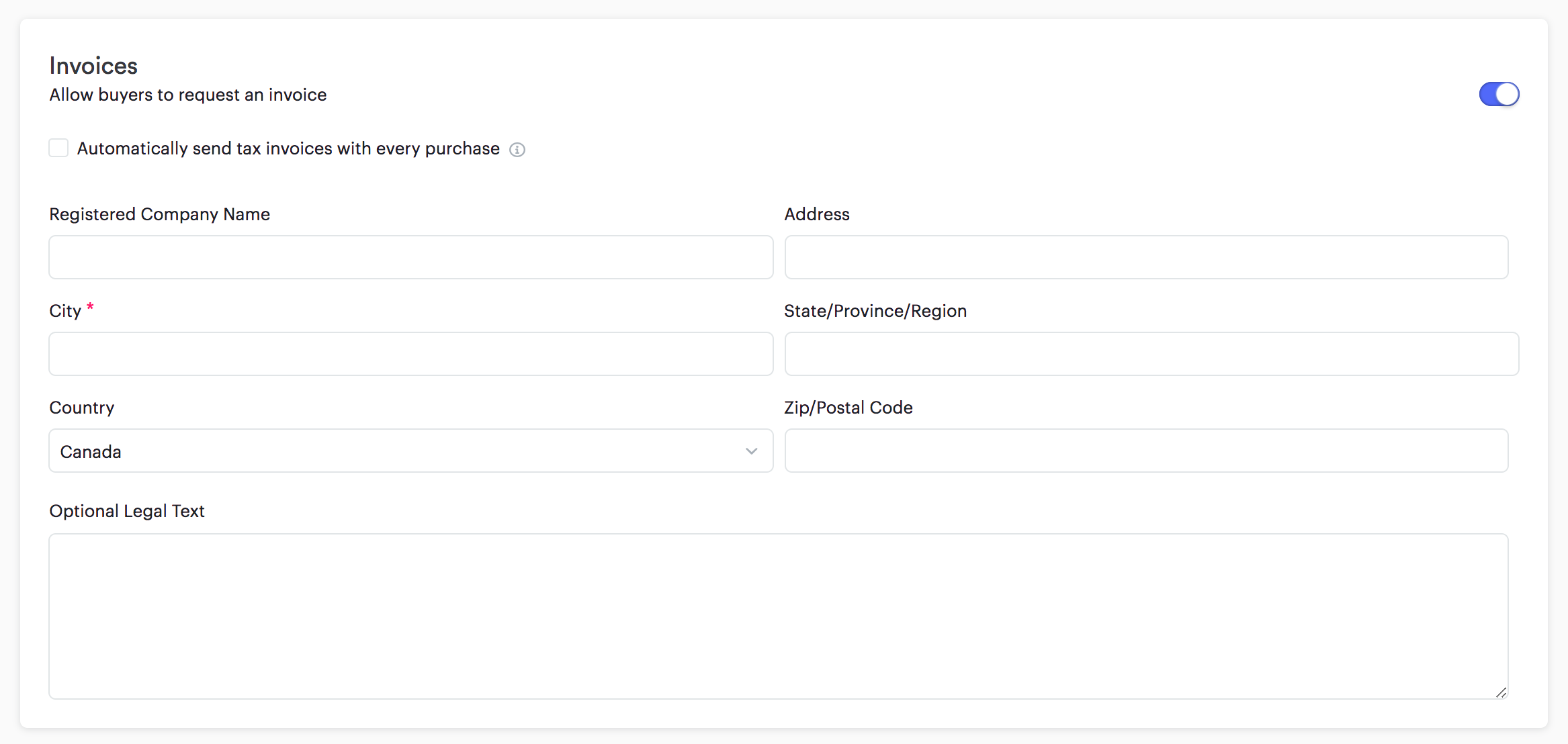Focus the Registered Company Name field

411,257
